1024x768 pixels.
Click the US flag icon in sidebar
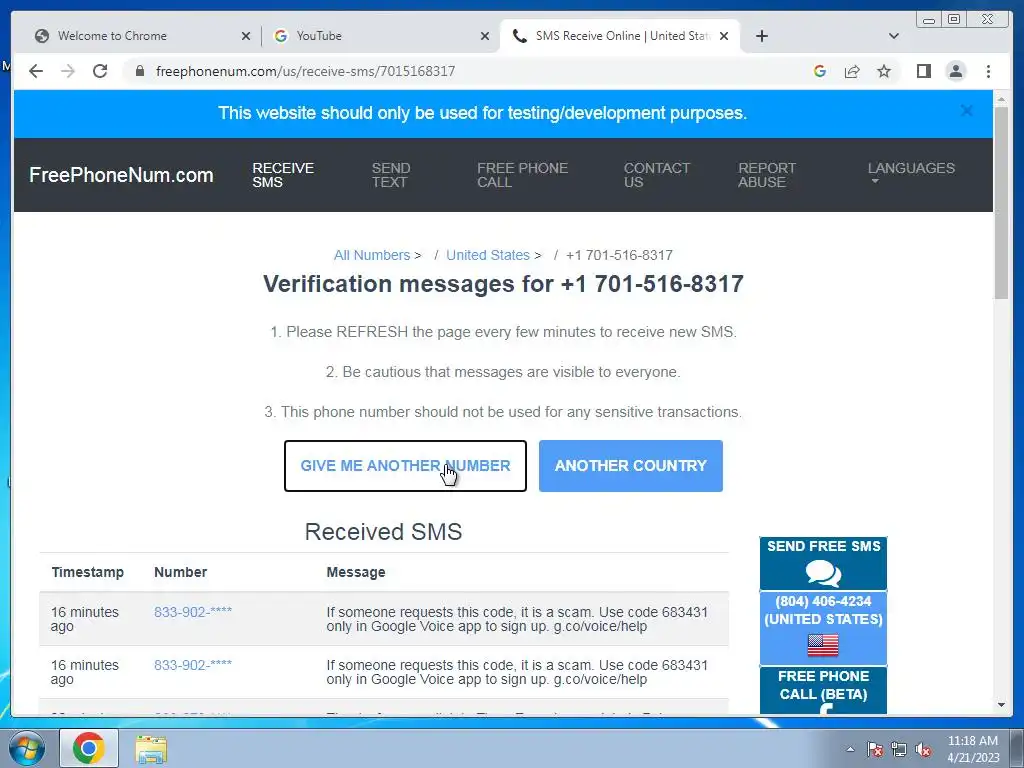point(823,645)
